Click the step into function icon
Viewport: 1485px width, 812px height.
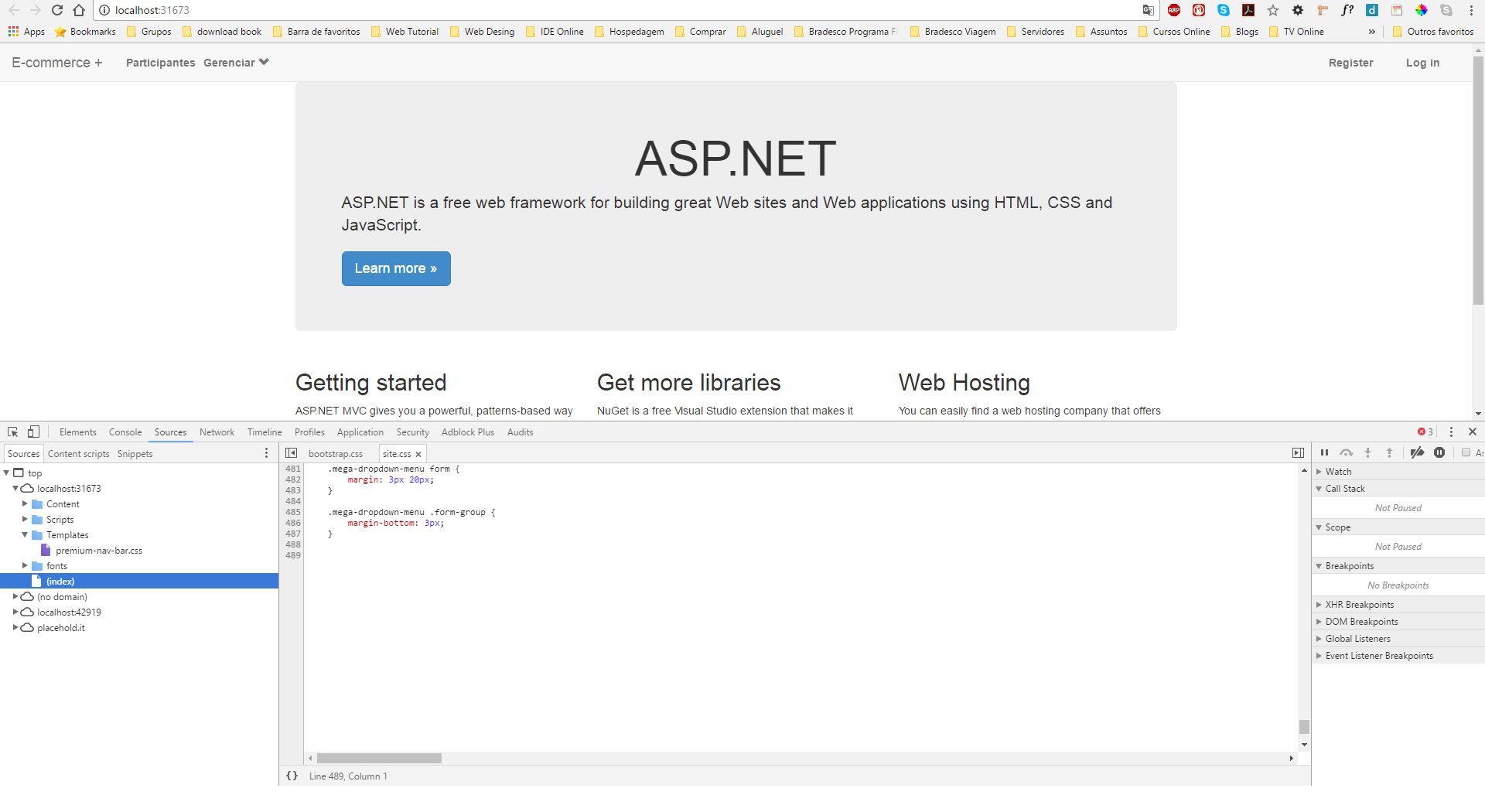pyautogui.click(x=1367, y=453)
